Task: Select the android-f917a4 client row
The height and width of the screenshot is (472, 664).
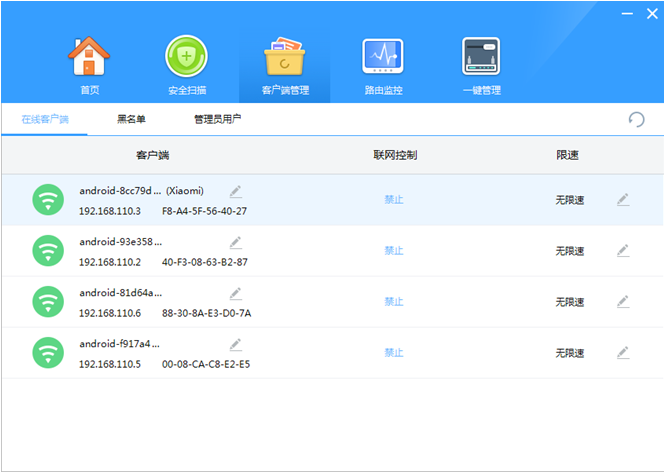Action: [x=300, y=353]
